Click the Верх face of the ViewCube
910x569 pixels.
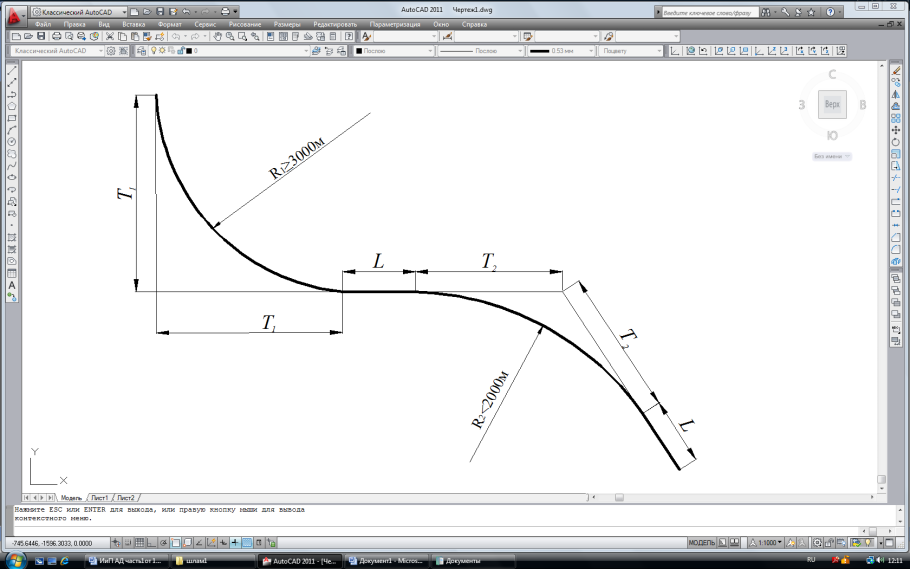pyautogui.click(x=831, y=104)
